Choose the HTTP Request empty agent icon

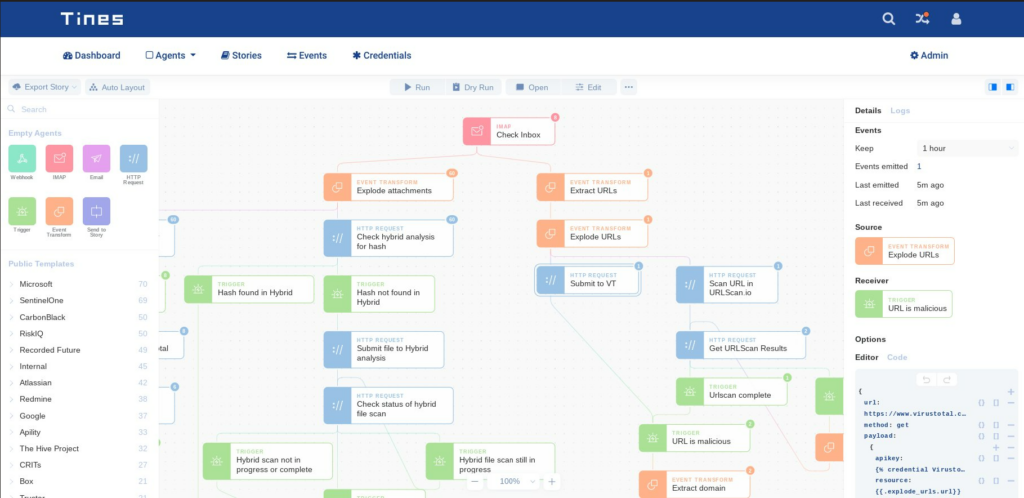click(x=134, y=159)
